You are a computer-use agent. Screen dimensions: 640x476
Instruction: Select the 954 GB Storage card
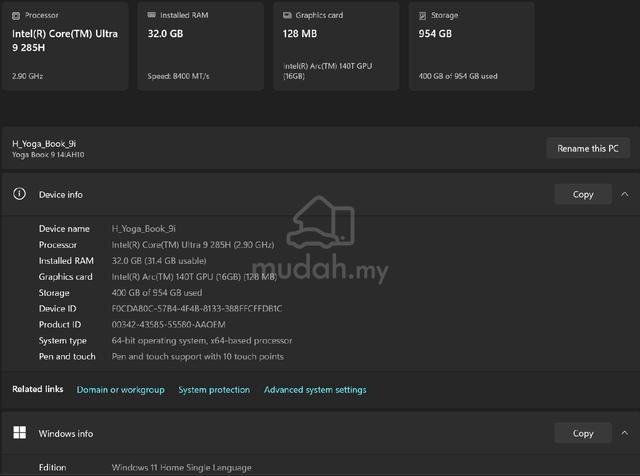click(471, 45)
